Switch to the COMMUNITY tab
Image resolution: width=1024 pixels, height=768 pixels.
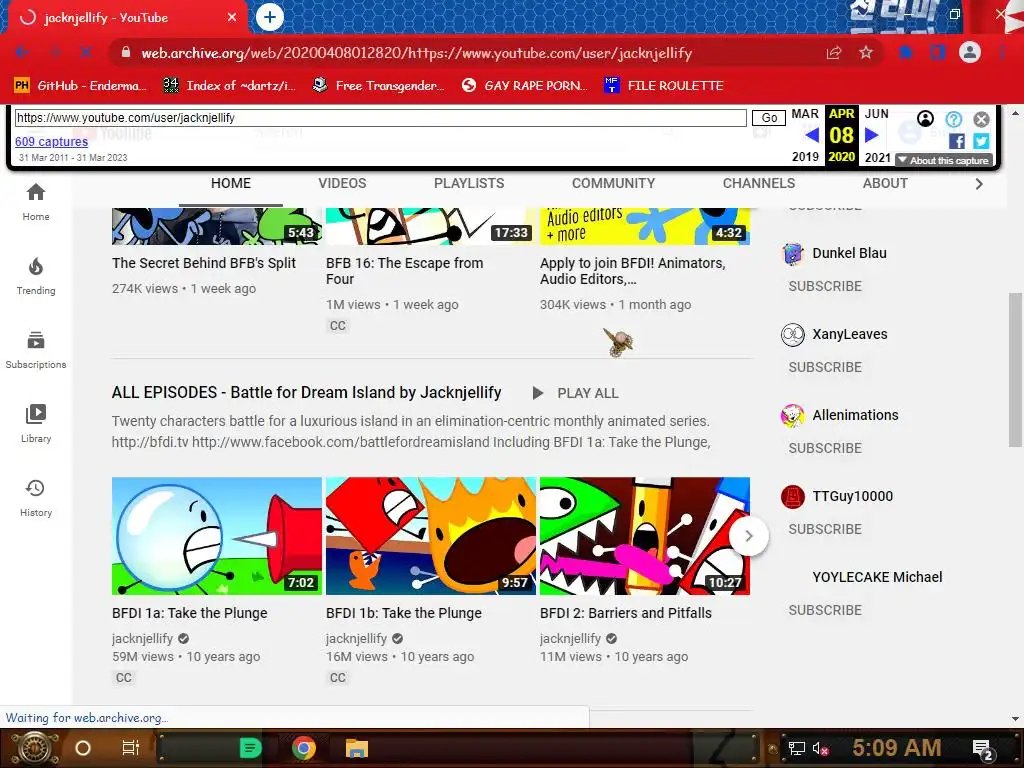pos(613,184)
